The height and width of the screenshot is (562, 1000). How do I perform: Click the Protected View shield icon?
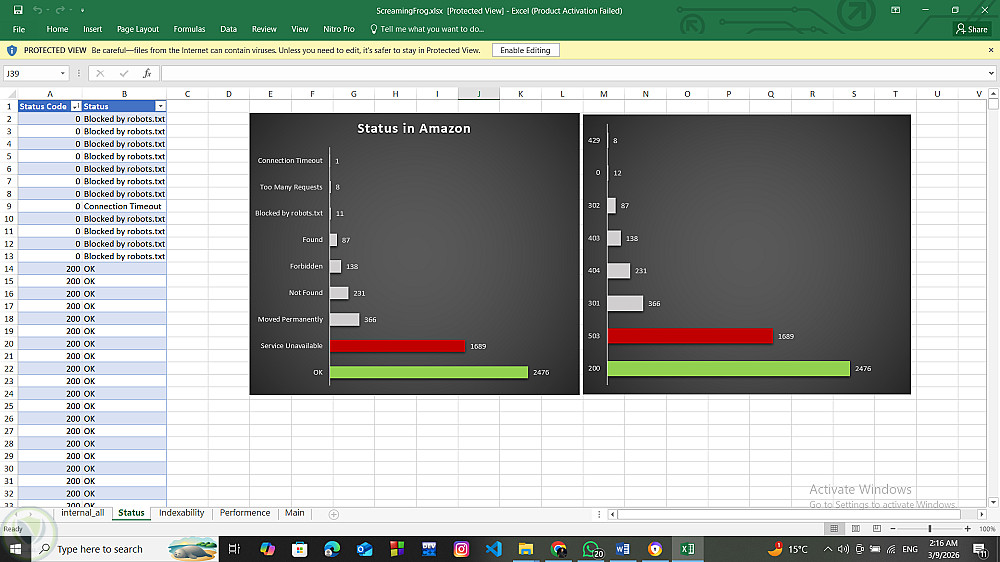point(11,50)
